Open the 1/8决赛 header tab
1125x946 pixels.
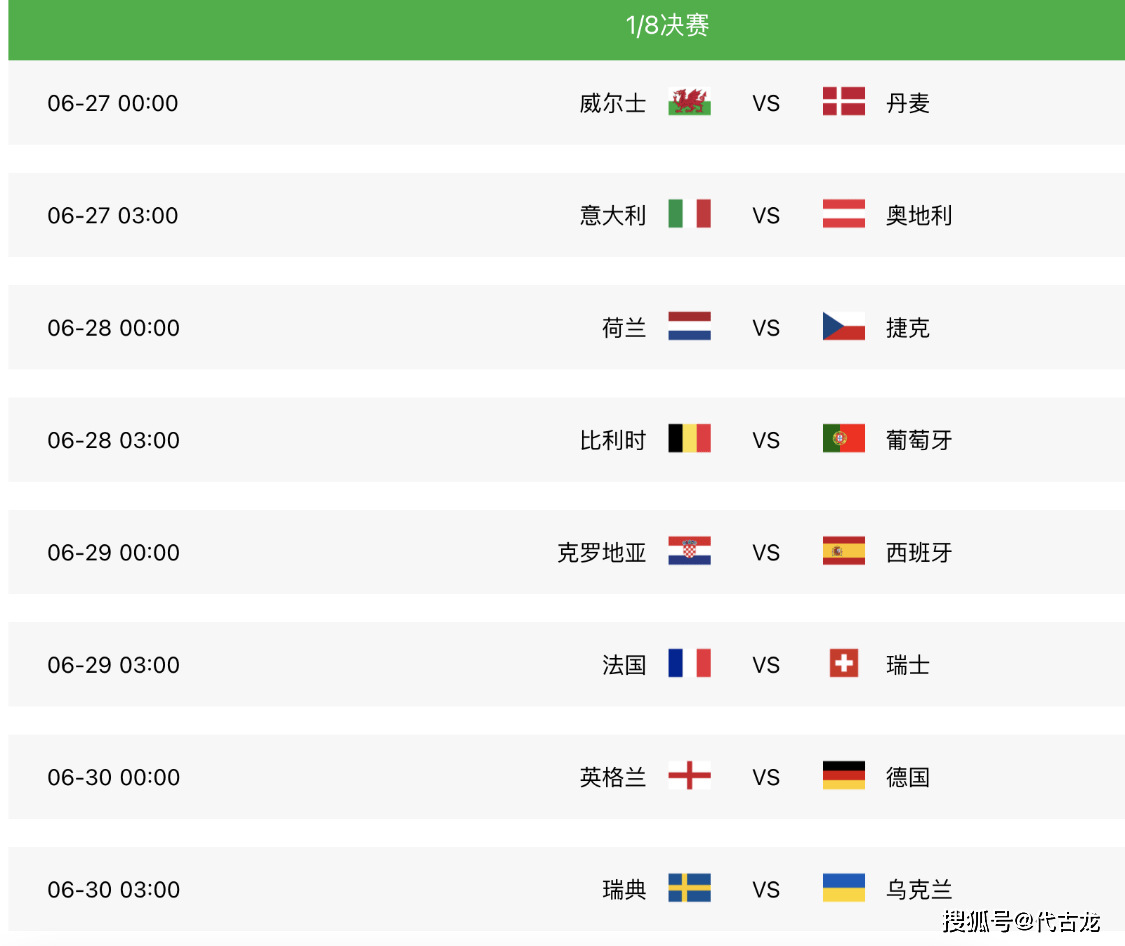667,26
